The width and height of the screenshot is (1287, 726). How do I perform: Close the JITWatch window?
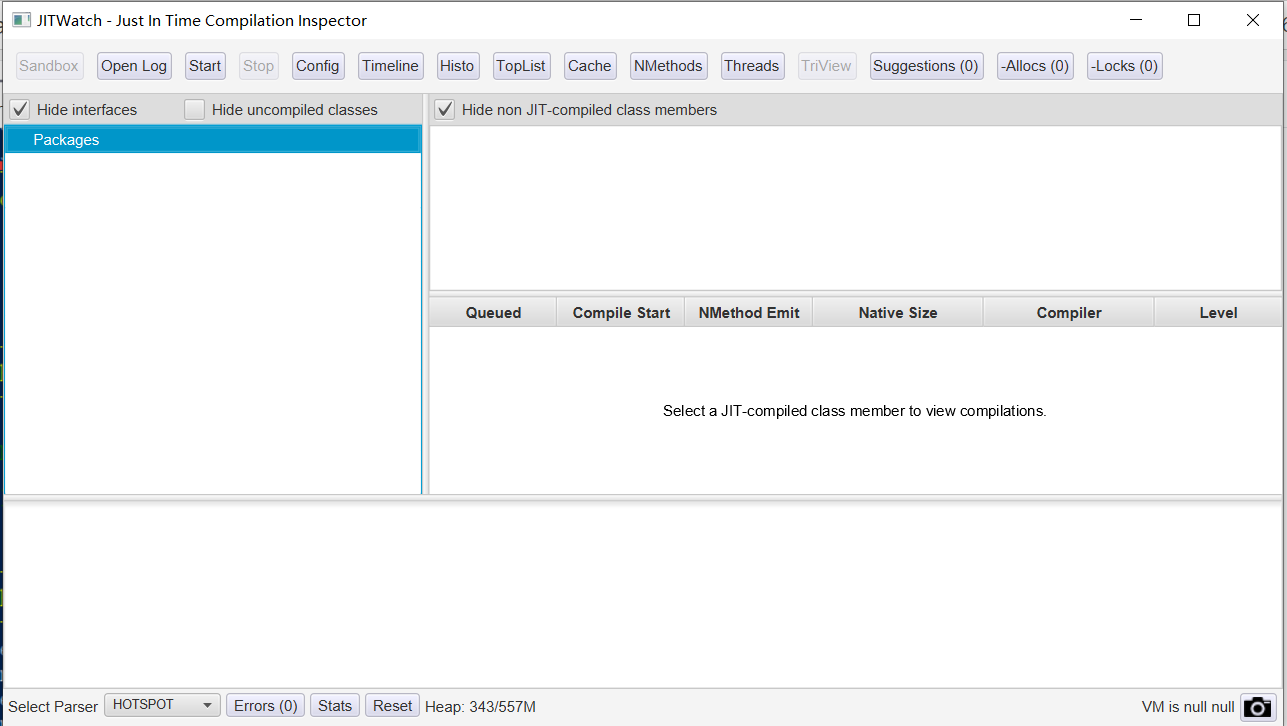tap(1253, 20)
